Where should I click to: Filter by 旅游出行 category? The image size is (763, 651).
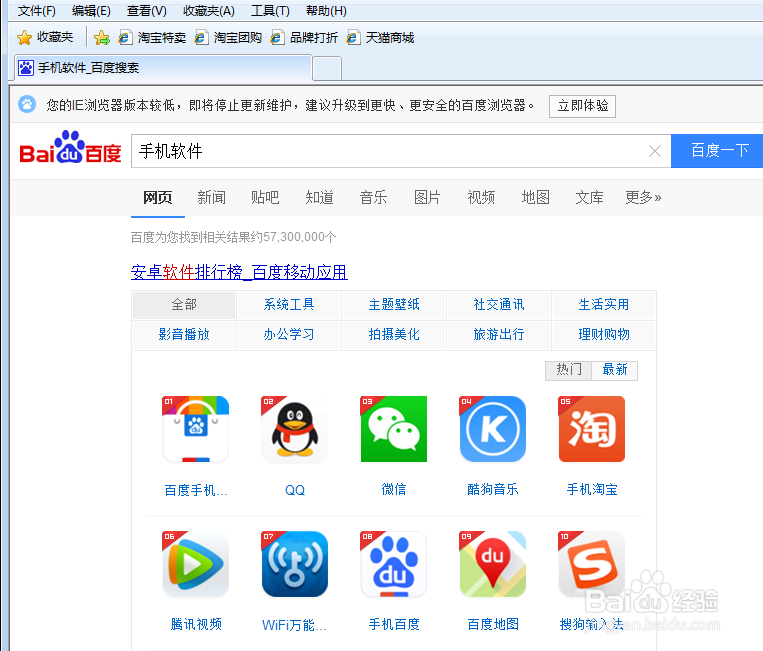499,334
